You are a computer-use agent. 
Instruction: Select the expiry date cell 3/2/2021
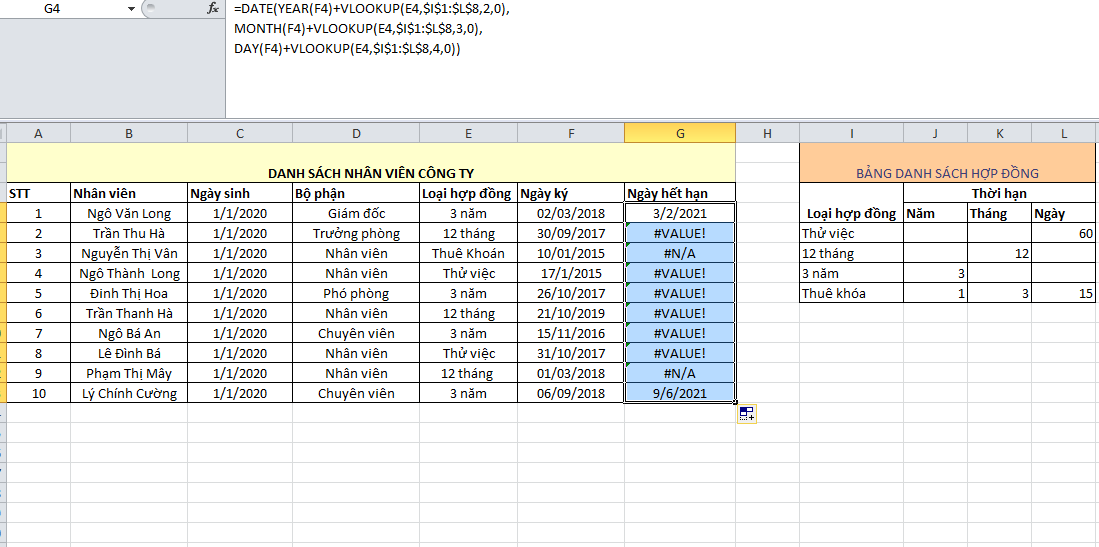point(680,213)
